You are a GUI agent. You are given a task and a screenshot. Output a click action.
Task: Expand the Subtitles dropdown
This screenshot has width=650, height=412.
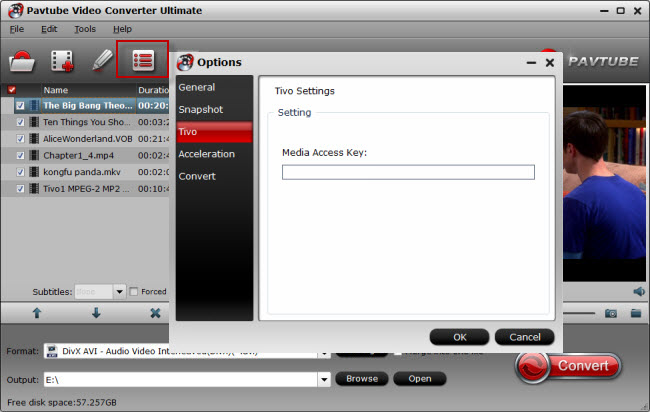[x=119, y=292]
